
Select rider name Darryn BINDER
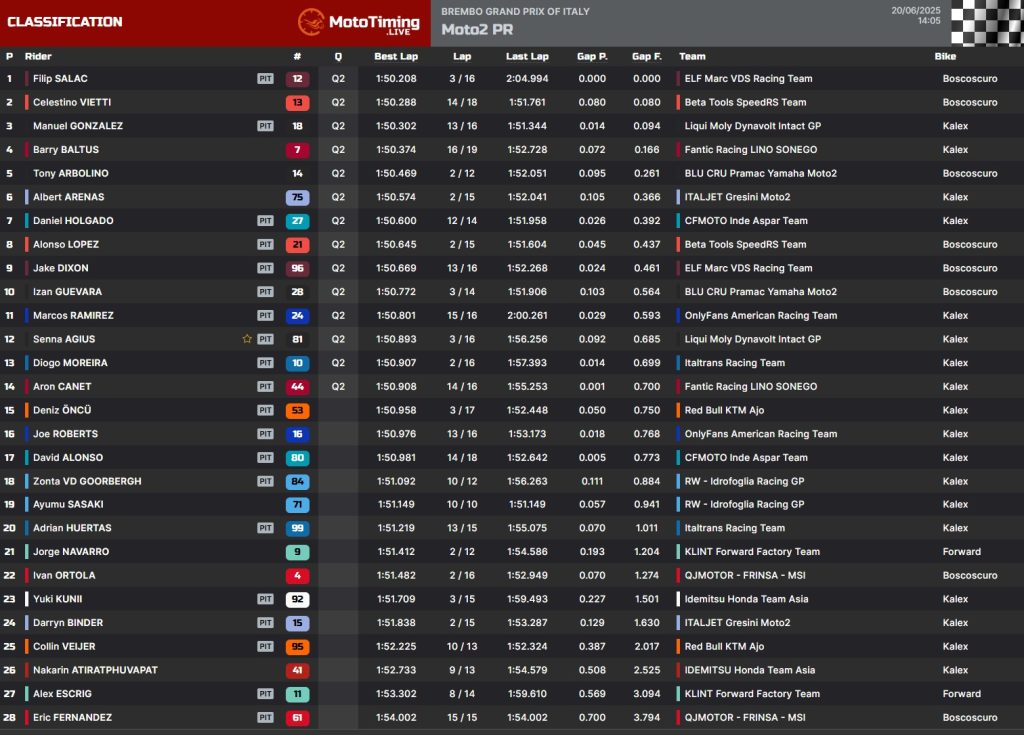click(x=68, y=623)
